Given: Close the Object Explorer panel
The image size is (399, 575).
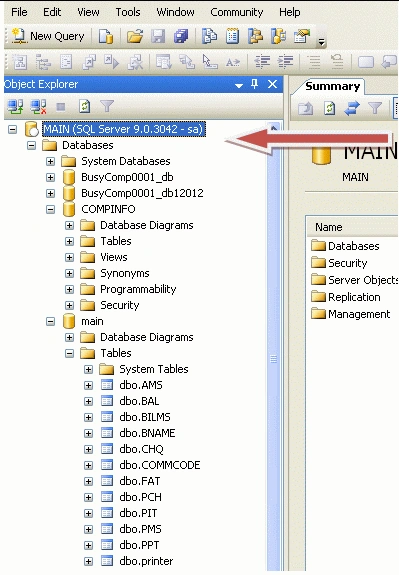Looking at the screenshot, I should pos(272,84).
